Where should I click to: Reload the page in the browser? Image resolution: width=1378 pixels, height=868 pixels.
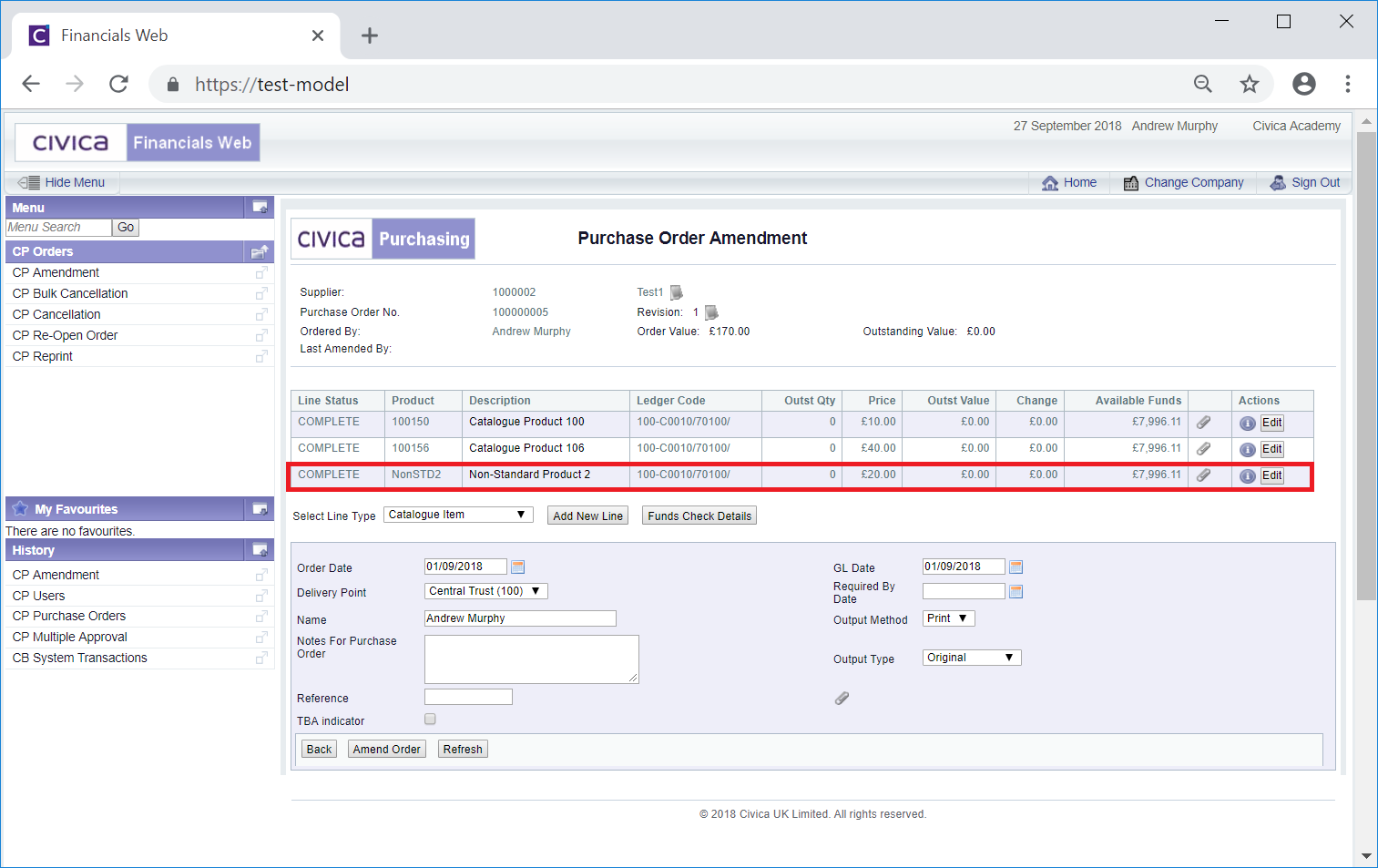coord(118,84)
